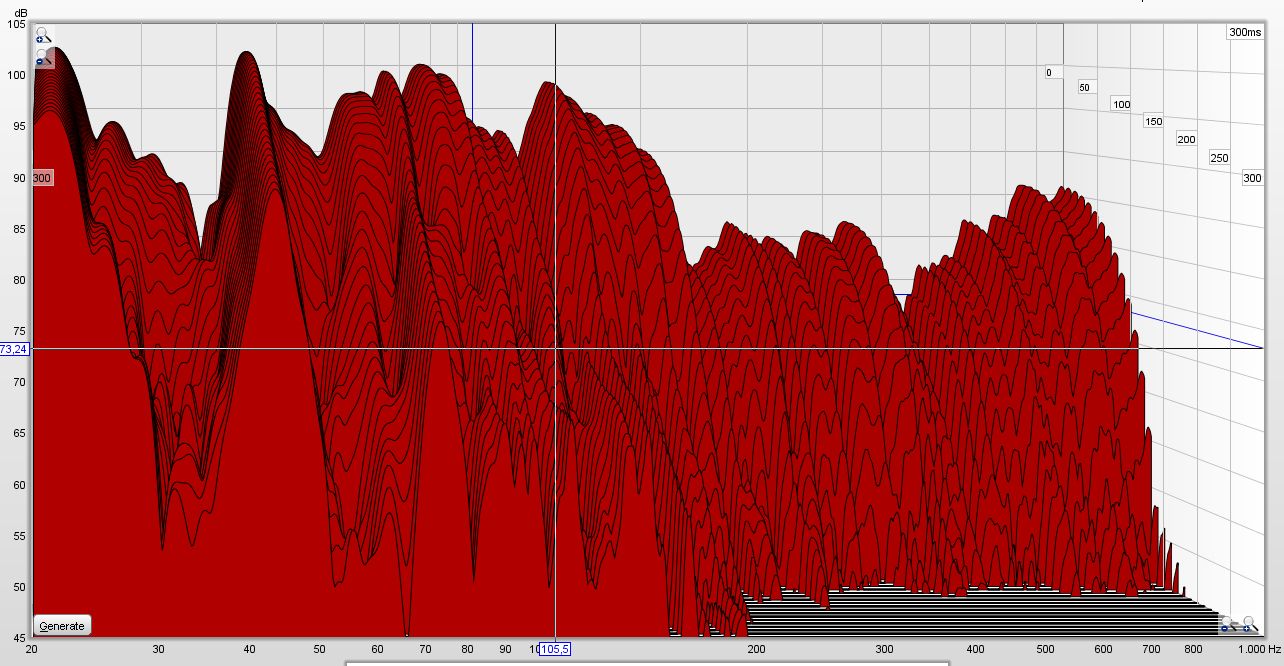Zoom out the frequency axis with minus magnifier

click(x=1227, y=625)
